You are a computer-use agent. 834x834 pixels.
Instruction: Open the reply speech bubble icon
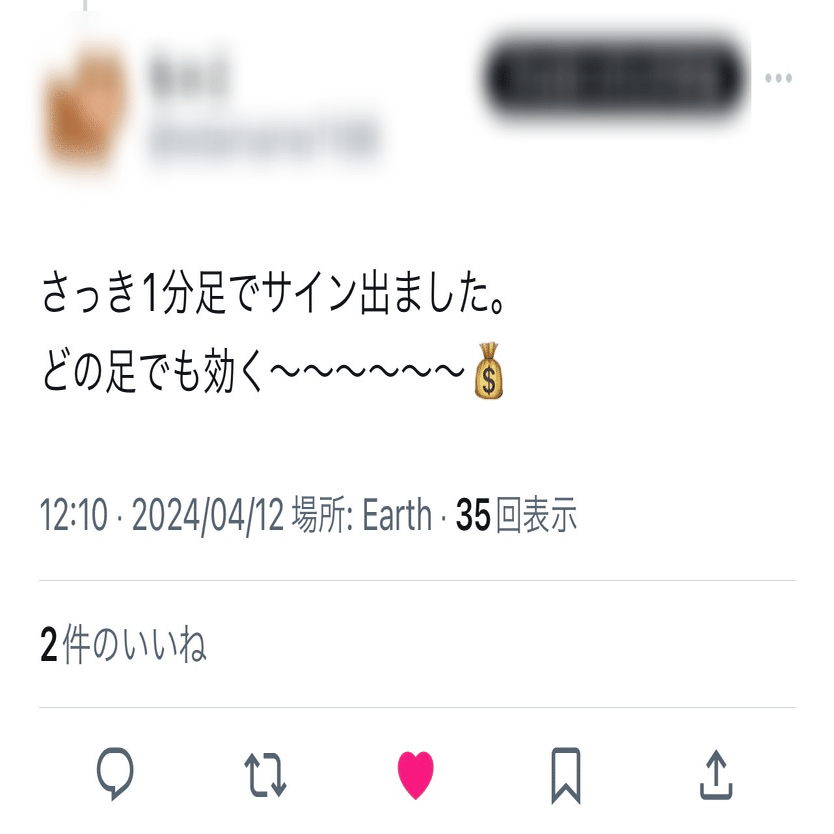(x=115, y=774)
